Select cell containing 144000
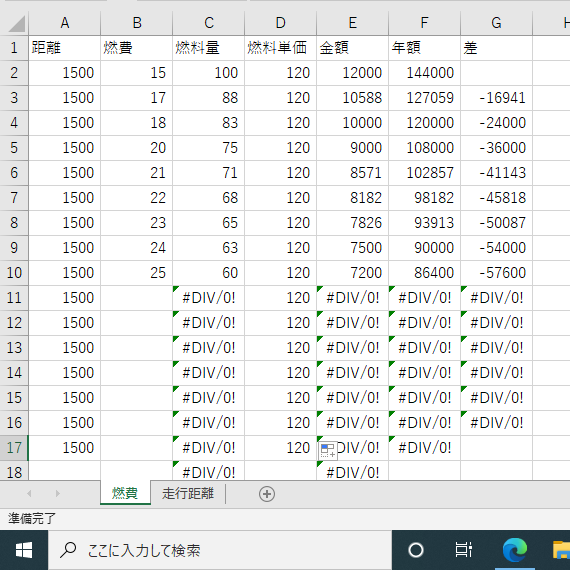 coord(424,73)
